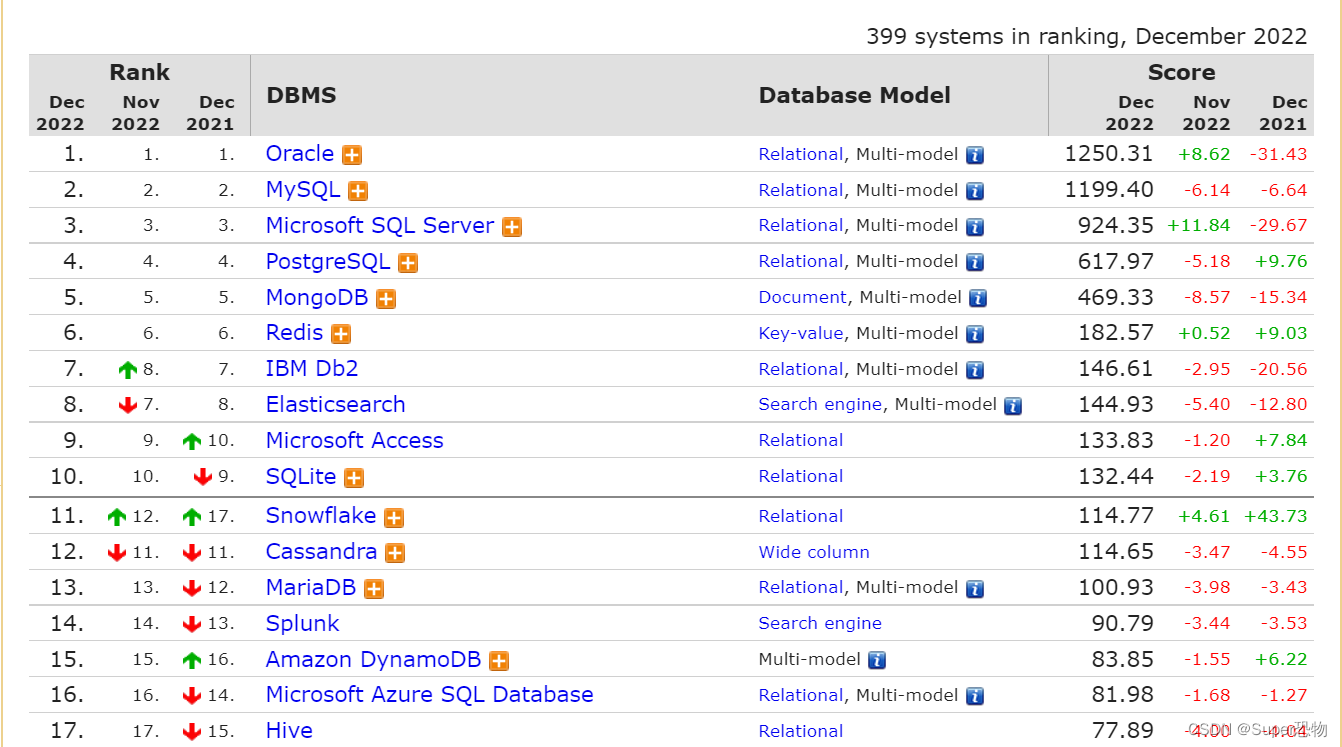Open the info icon in PostgreSQL row

pos(975,263)
